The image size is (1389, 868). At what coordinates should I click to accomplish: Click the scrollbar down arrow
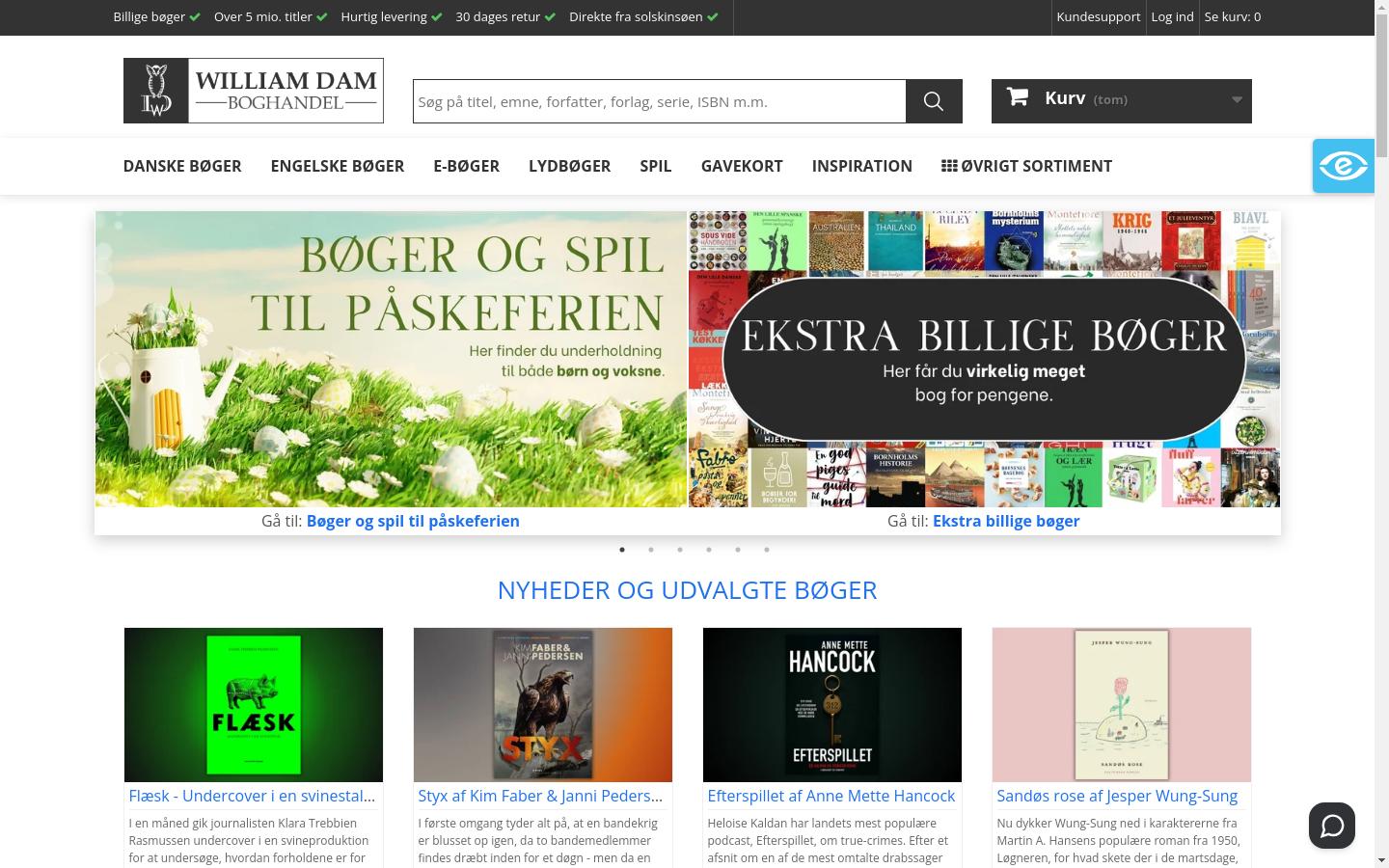coord(1381,860)
